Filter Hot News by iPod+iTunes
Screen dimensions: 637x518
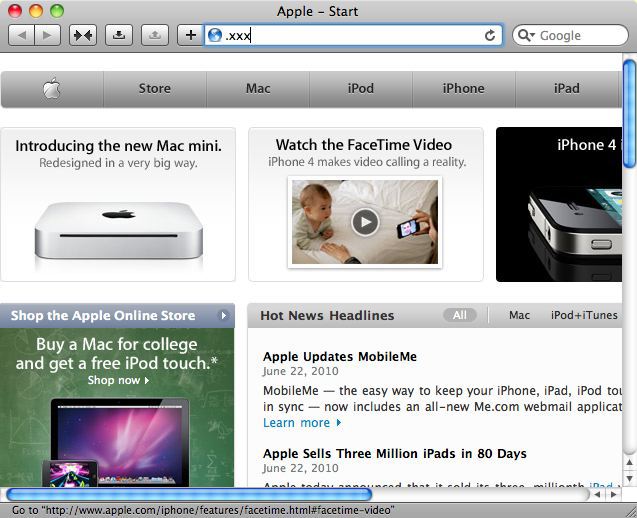pos(584,315)
